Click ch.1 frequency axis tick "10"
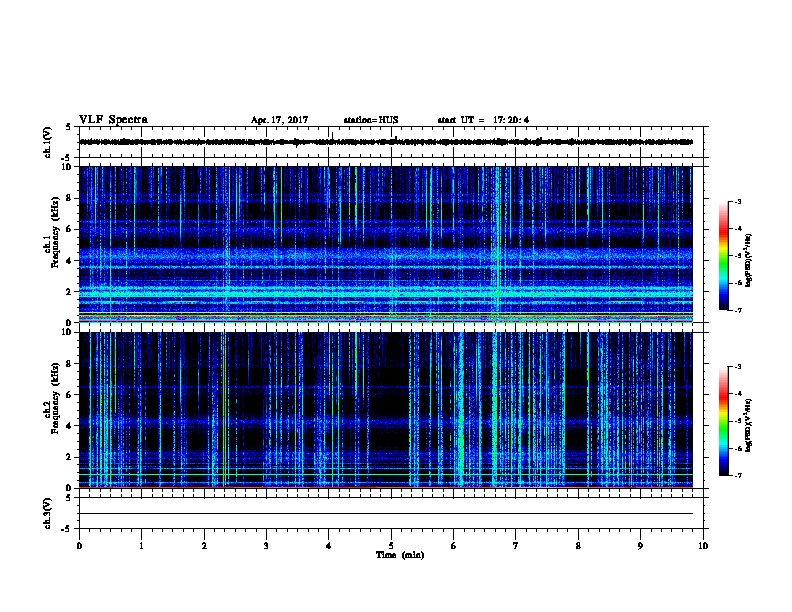The height and width of the screenshot is (612, 792). point(67,167)
